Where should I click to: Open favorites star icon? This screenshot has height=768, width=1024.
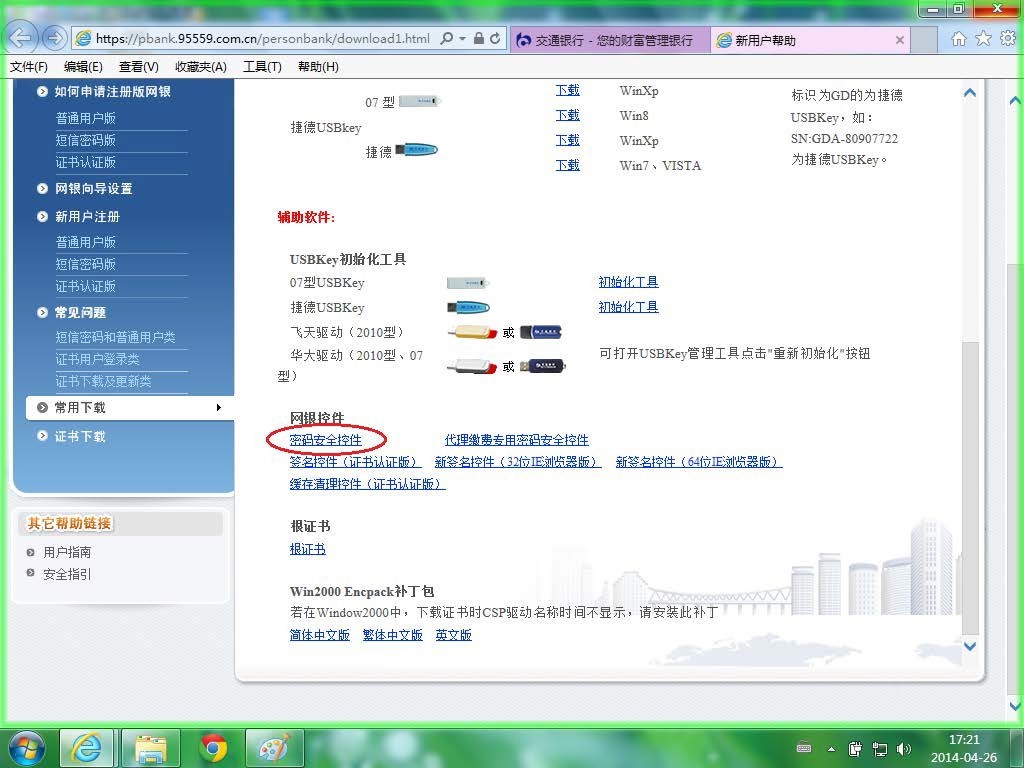(x=983, y=39)
